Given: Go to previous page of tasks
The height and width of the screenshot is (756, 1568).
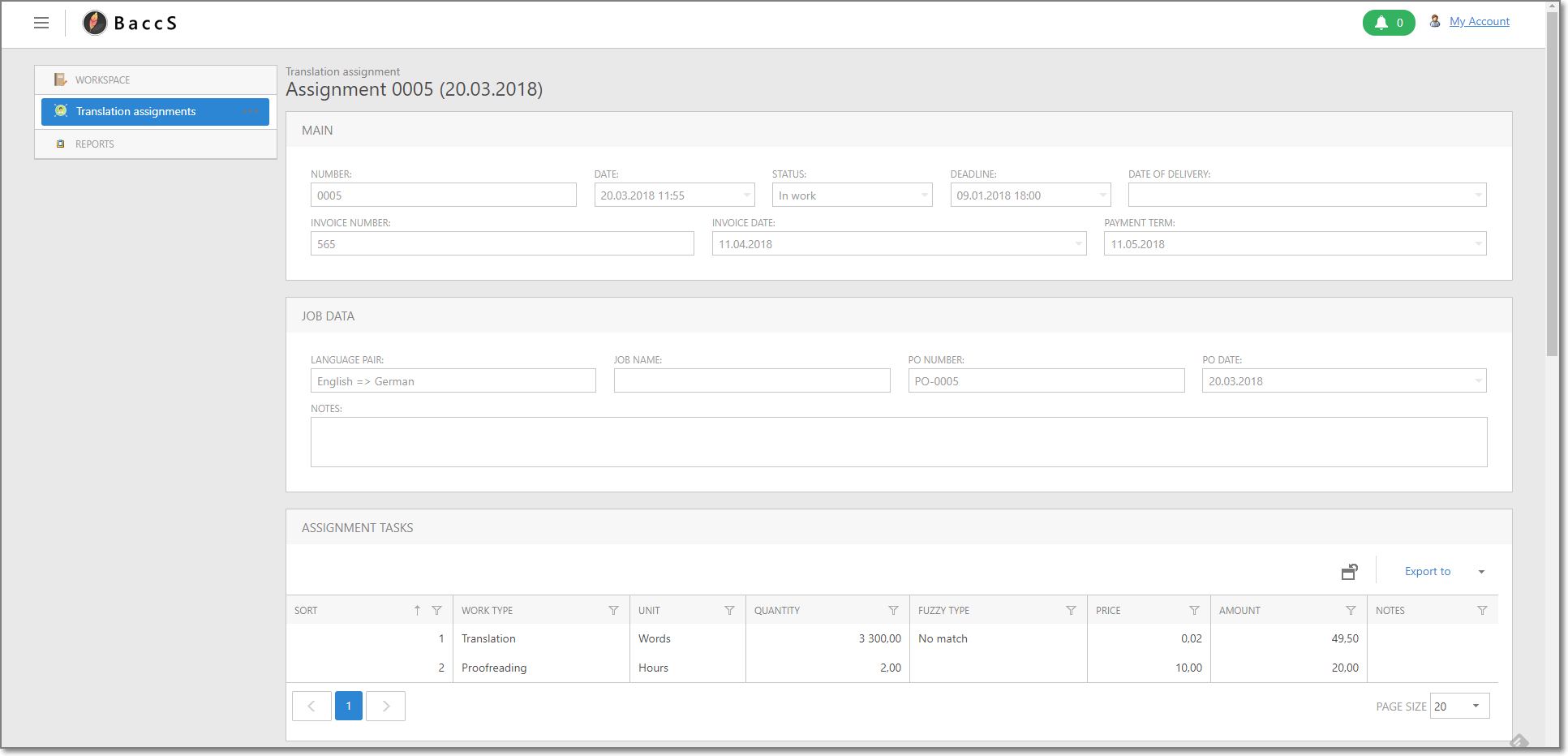Looking at the screenshot, I should [x=311, y=706].
